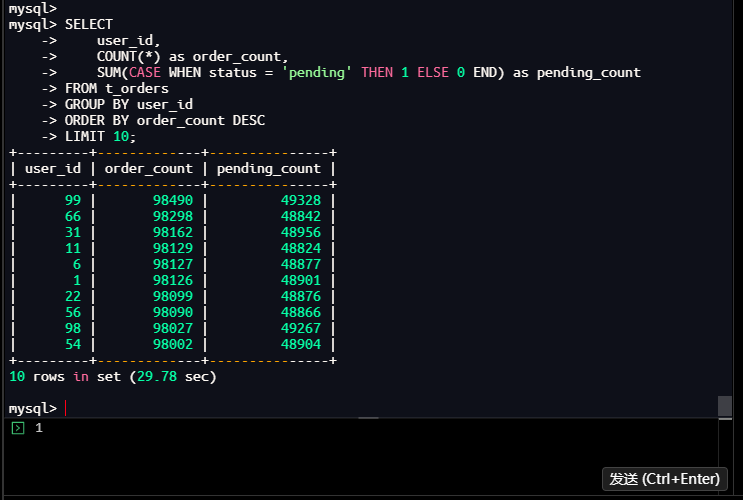
Task: Click the pending_count value 48824
Action: point(301,248)
